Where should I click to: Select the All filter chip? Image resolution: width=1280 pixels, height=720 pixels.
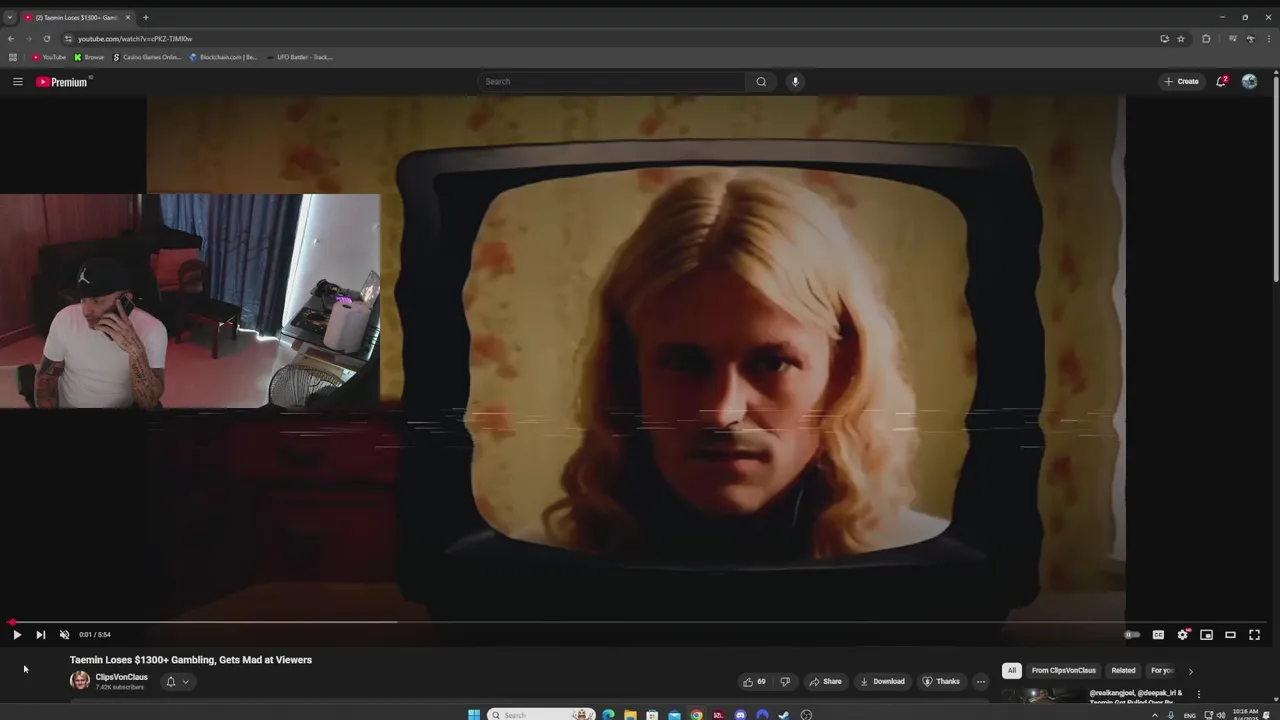pyautogui.click(x=1011, y=670)
